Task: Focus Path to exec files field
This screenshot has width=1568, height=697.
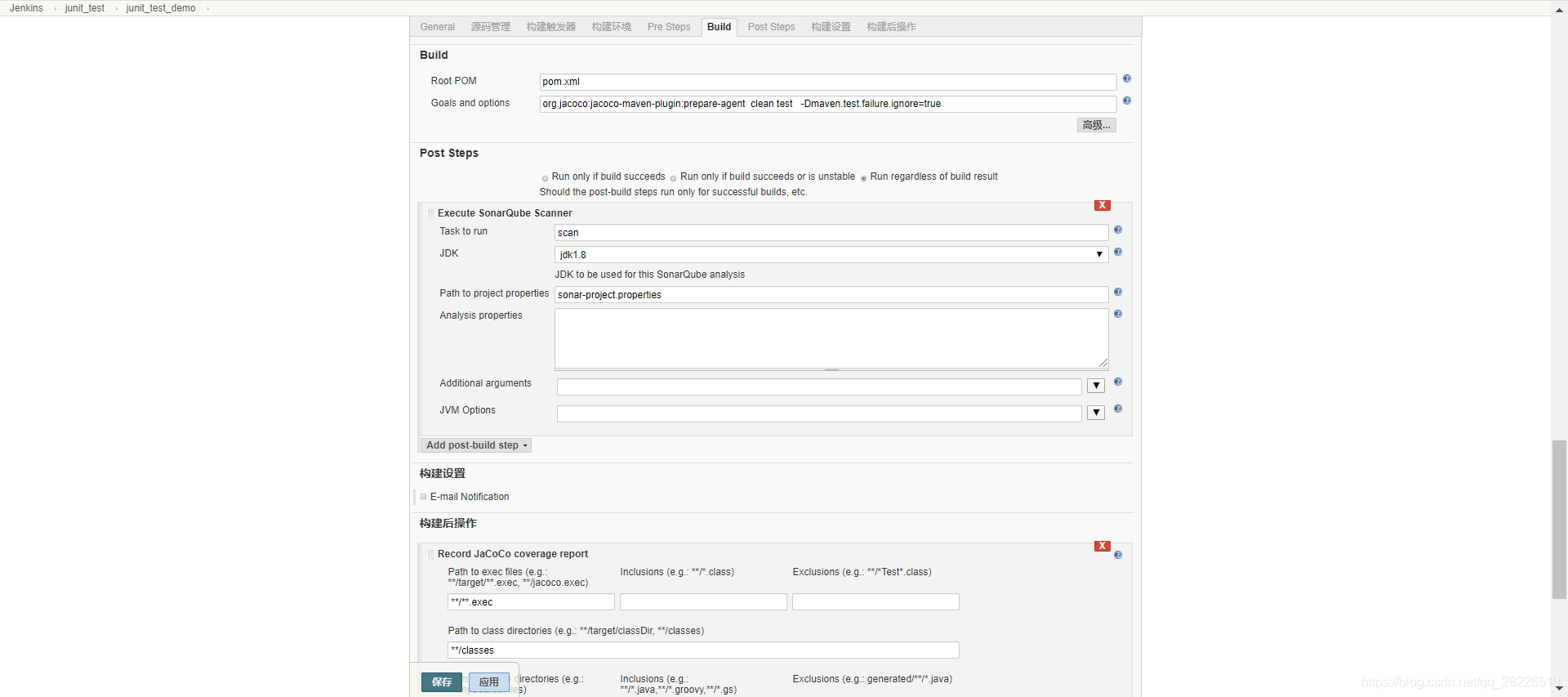Action: [x=531, y=602]
